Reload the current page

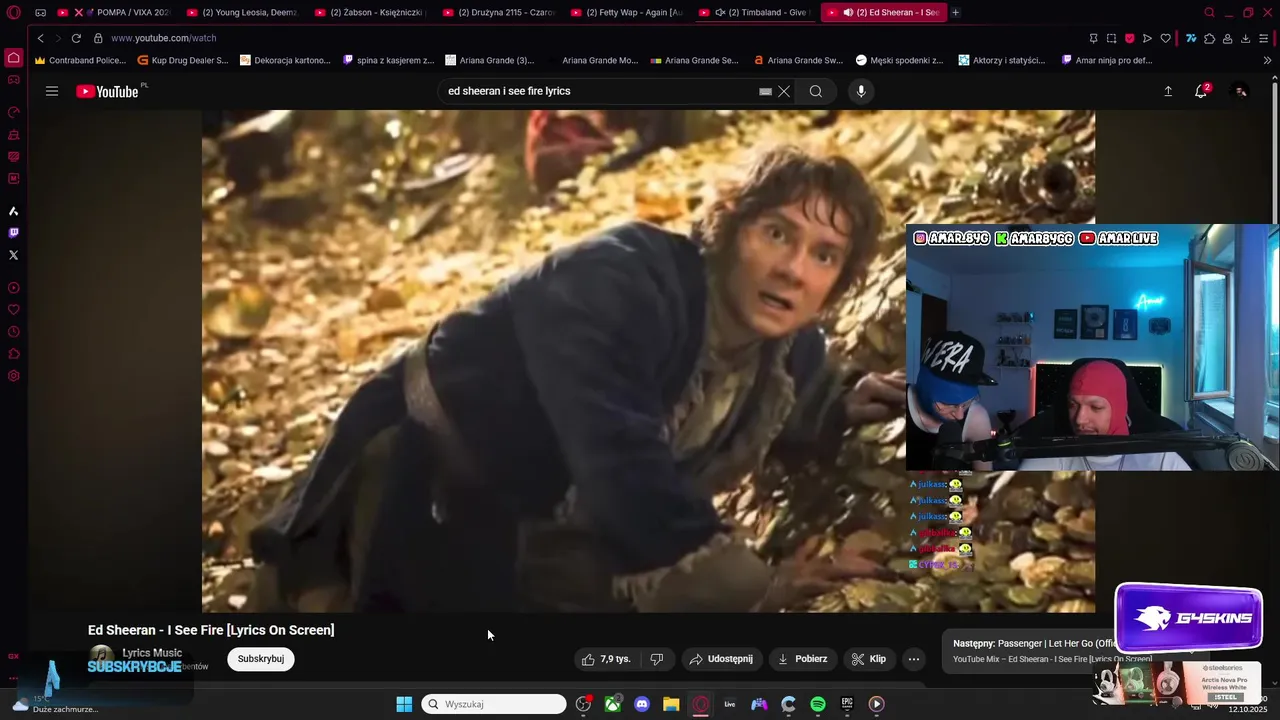[76, 38]
